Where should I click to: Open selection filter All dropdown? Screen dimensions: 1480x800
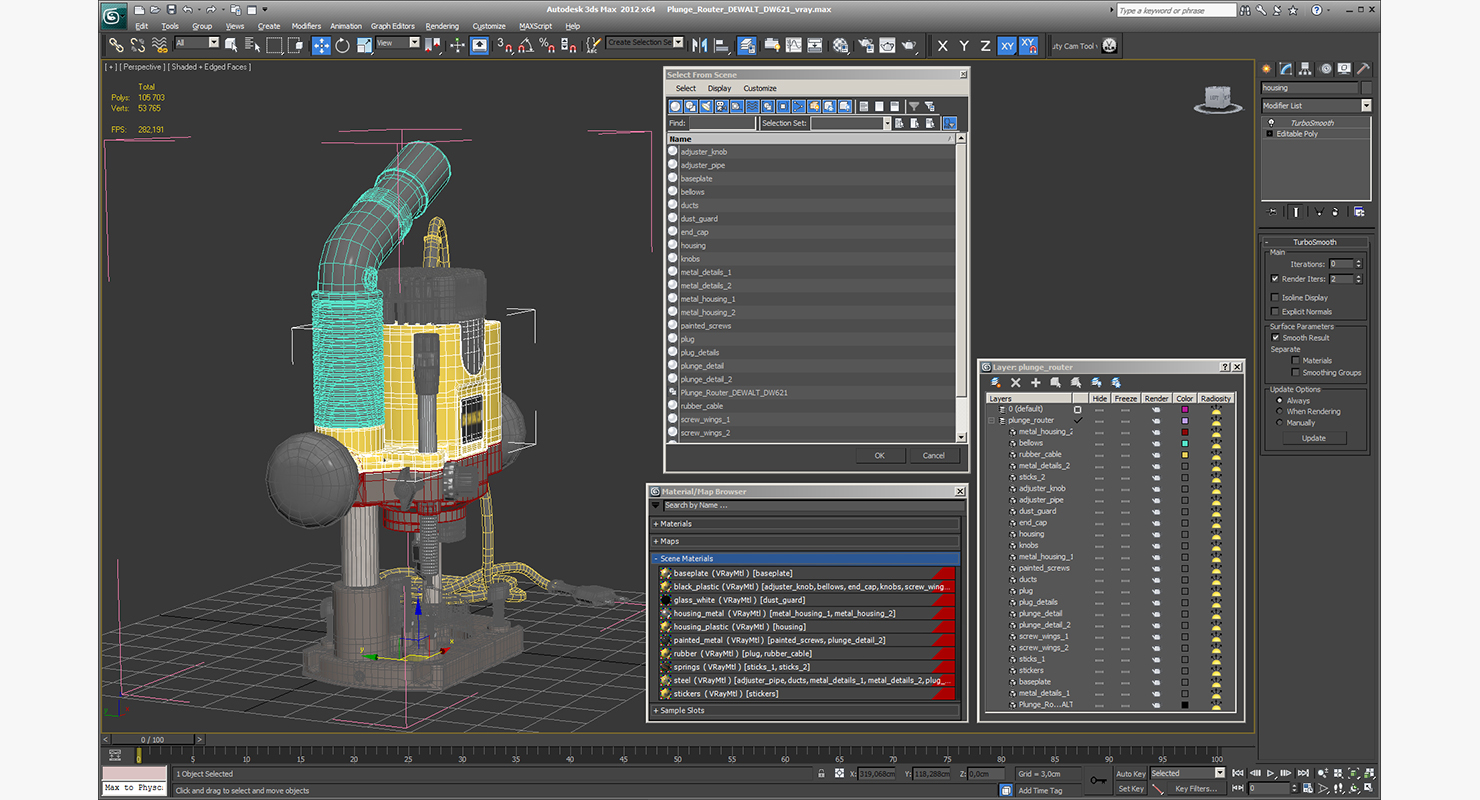197,43
